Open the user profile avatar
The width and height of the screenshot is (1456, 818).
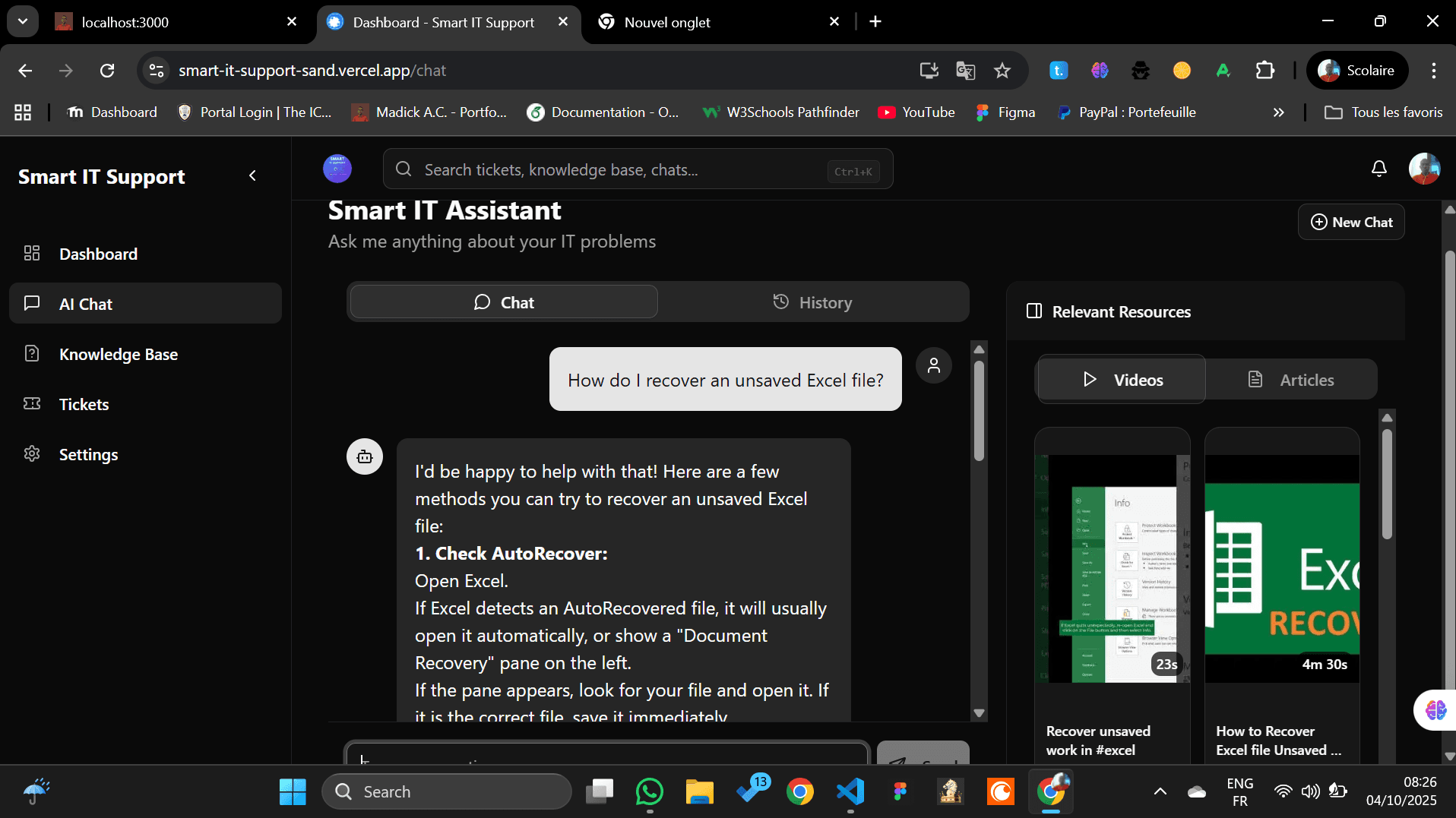[1424, 169]
